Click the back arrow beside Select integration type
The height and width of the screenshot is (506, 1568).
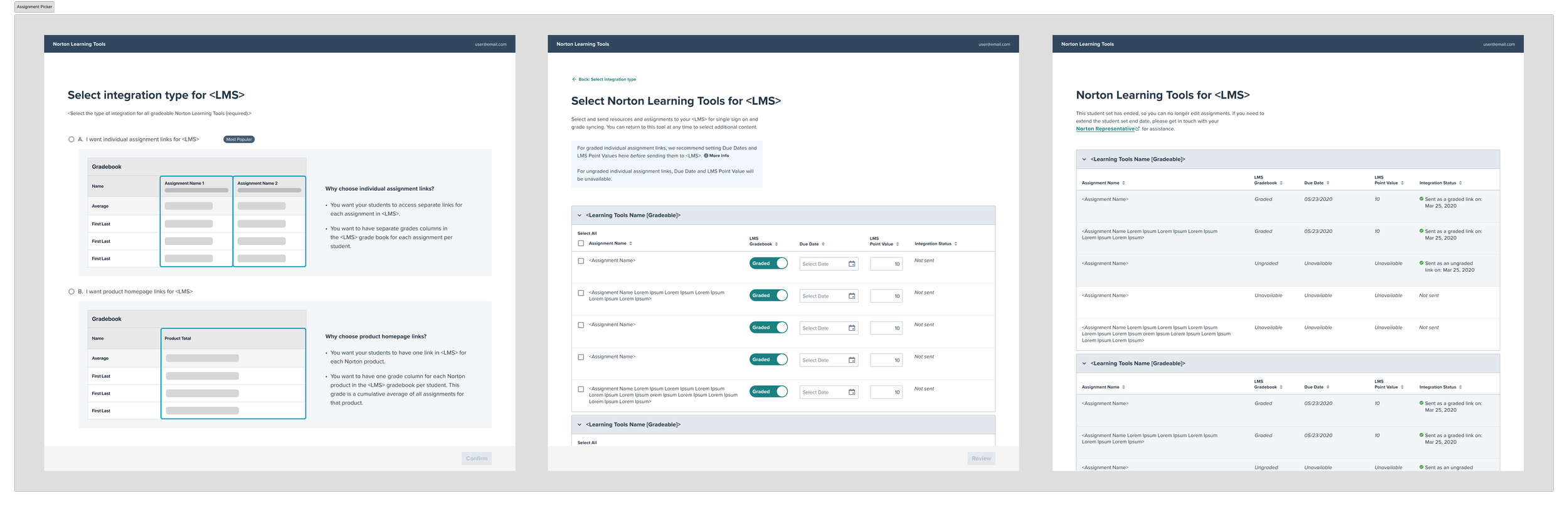click(574, 80)
